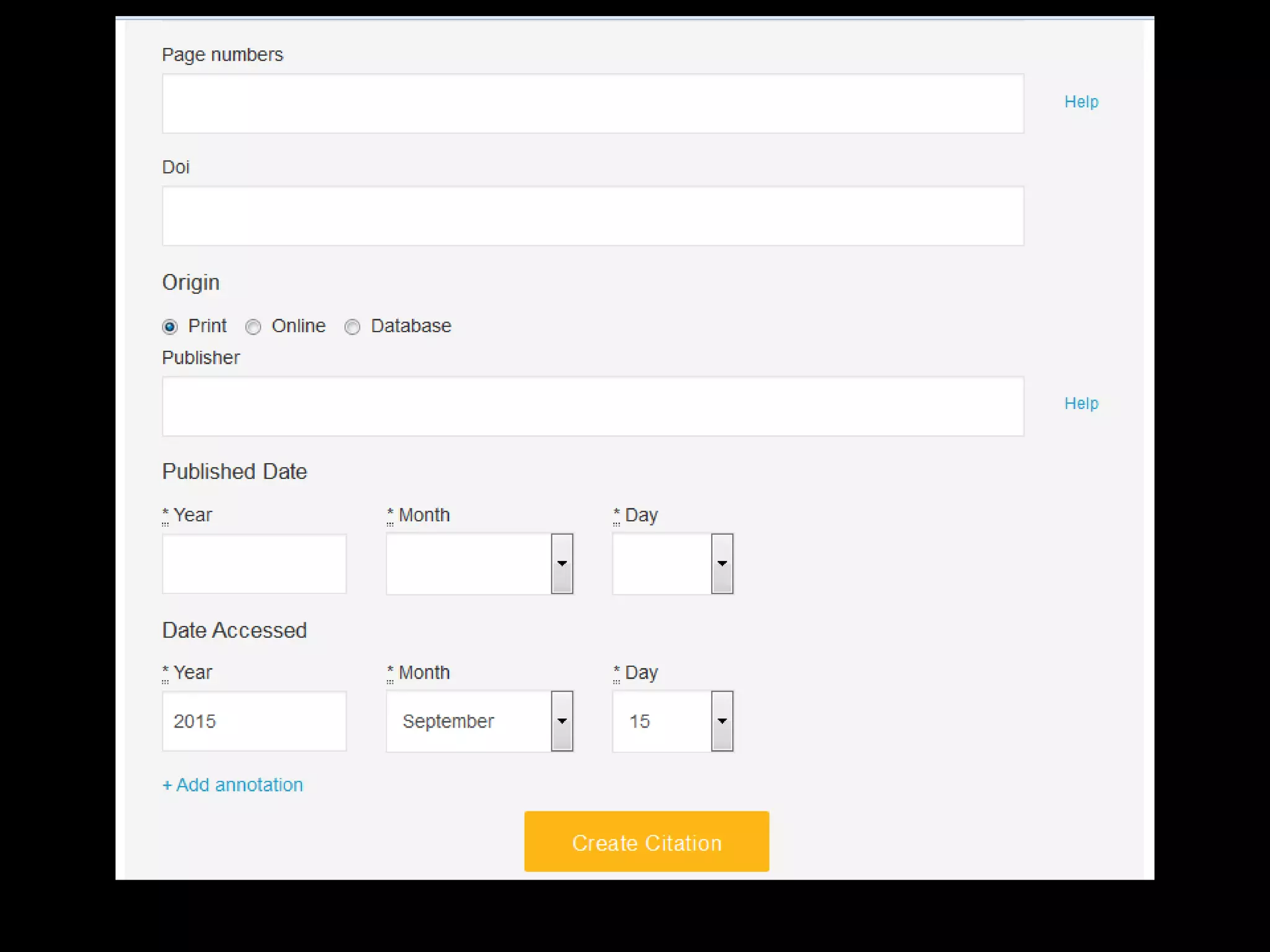Image resolution: width=1270 pixels, height=952 pixels.
Task: Click the Date Accessed Day arrow button
Action: pyautogui.click(x=722, y=721)
